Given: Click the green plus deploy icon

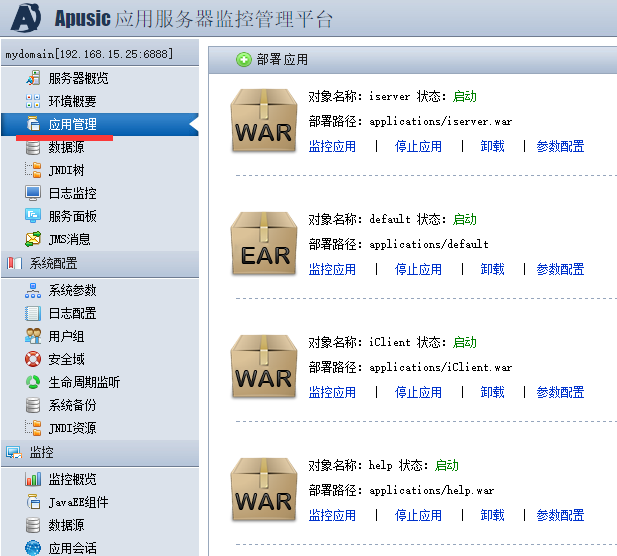Looking at the screenshot, I should (x=244, y=60).
